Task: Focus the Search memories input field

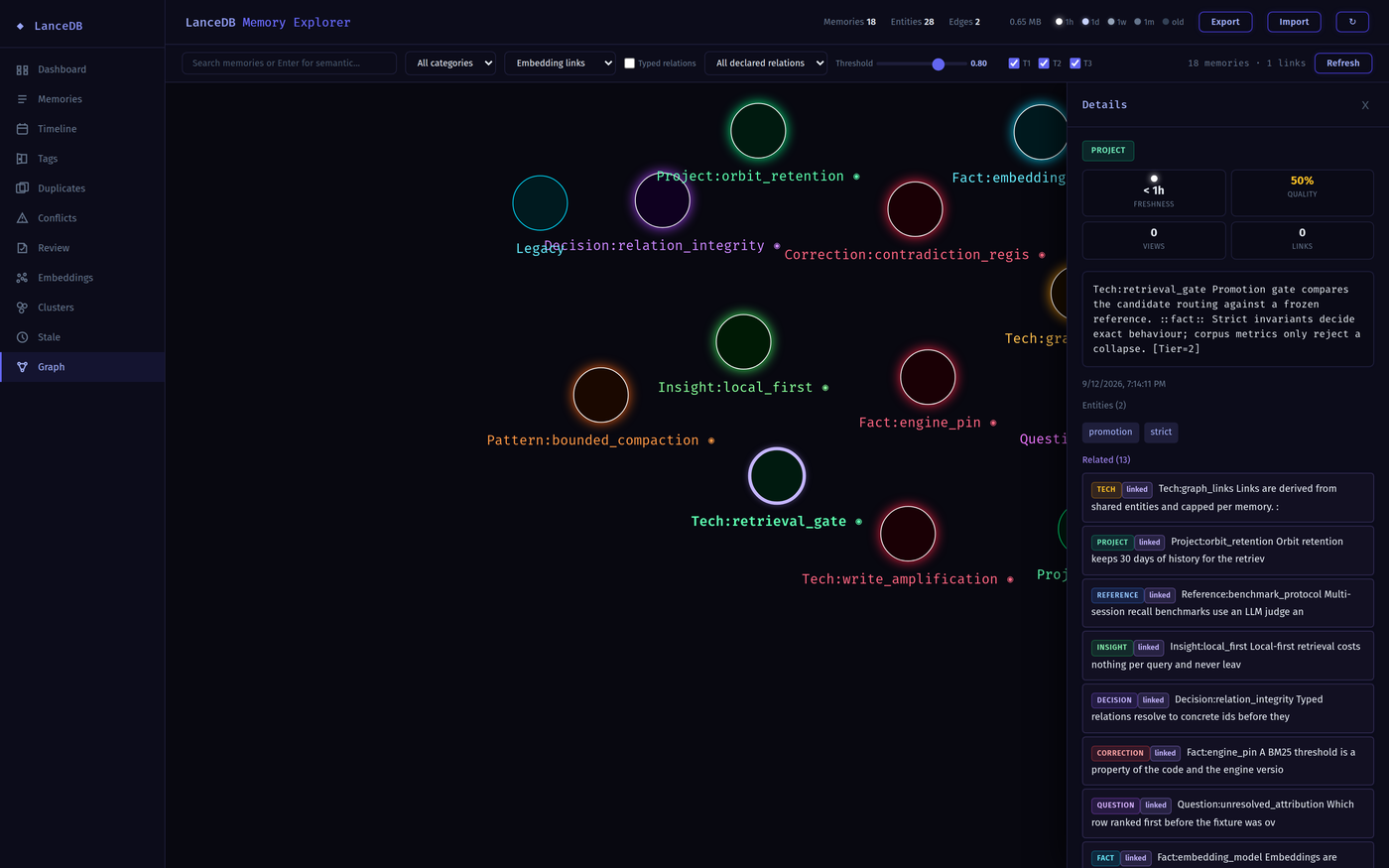Action: [x=290, y=63]
